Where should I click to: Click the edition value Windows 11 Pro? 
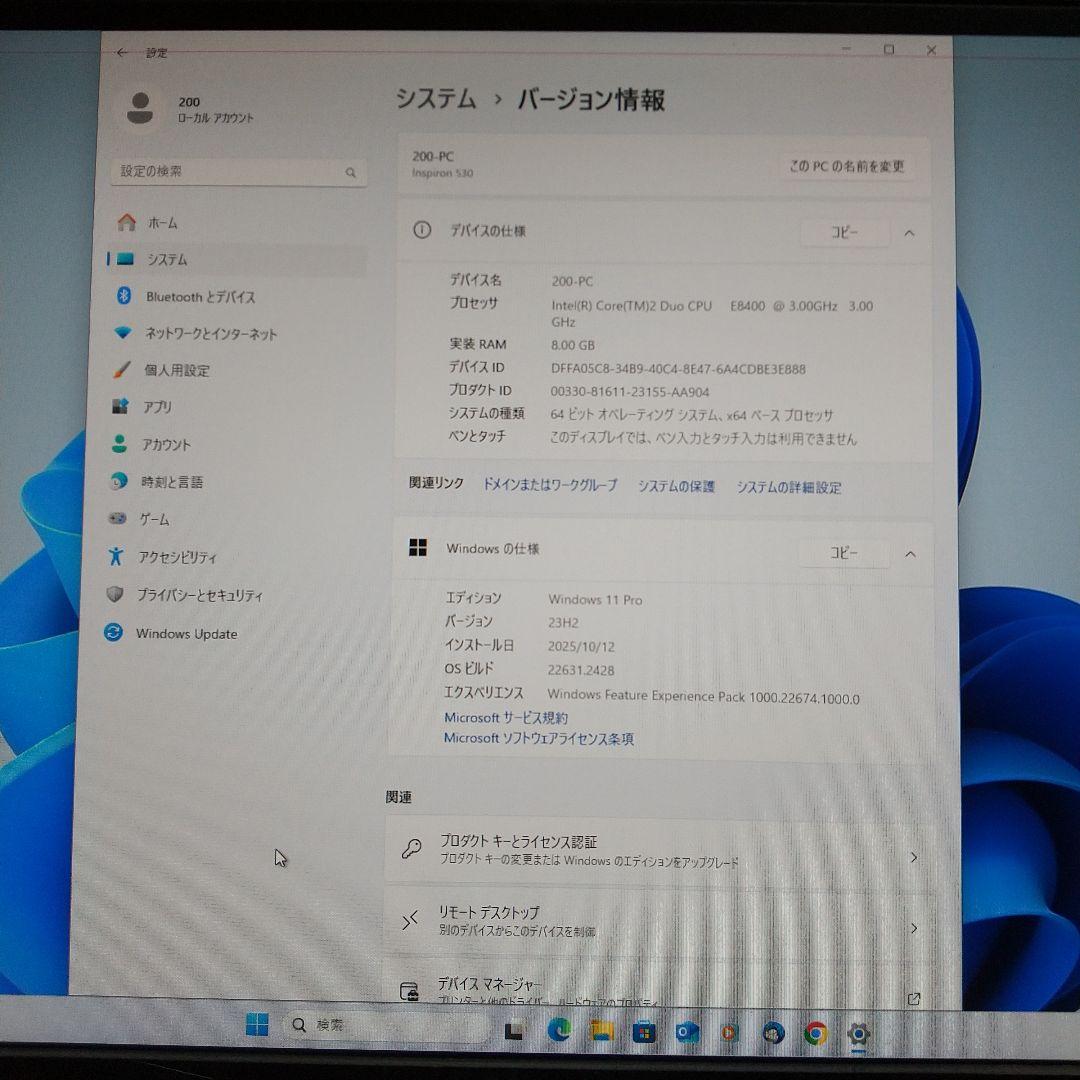tap(595, 599)
